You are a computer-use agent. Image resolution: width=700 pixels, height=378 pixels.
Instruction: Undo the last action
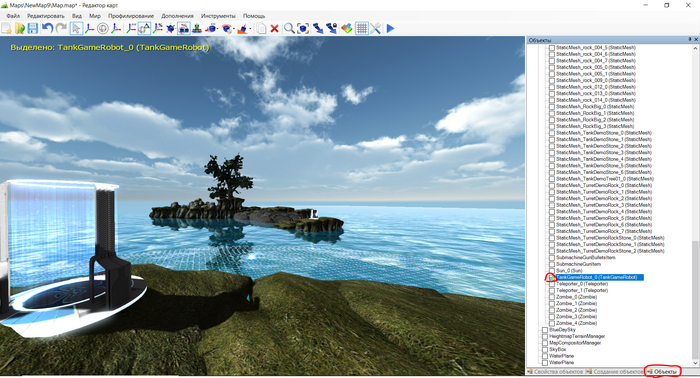47,29
